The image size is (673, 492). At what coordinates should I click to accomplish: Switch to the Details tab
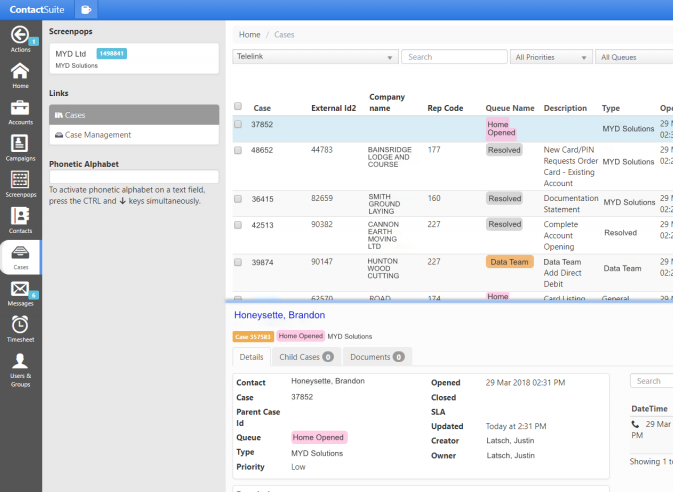click(x=252, y=357)
